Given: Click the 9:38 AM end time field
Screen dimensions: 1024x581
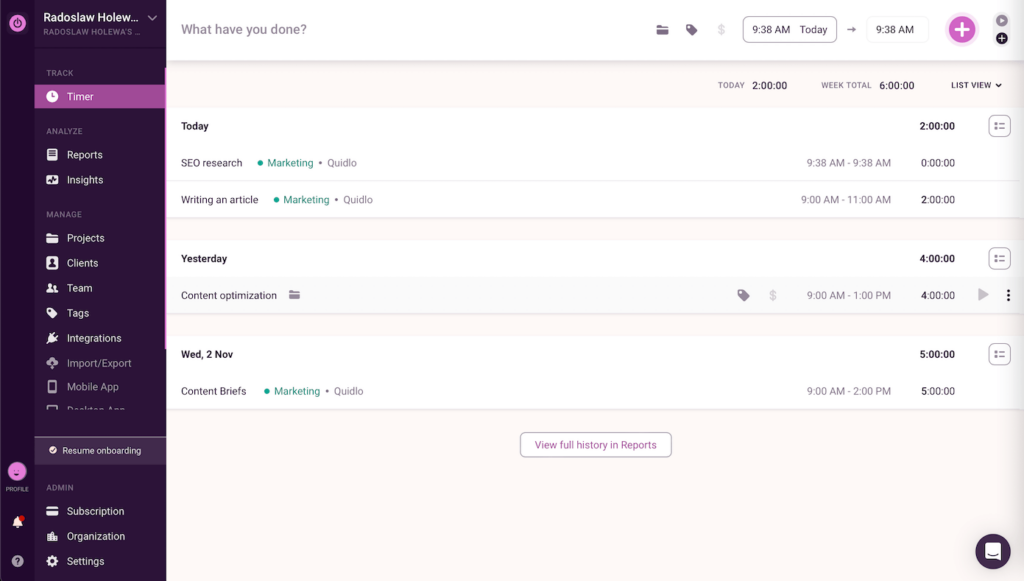Looking at the screenshot, I should (x=897, y=29).
